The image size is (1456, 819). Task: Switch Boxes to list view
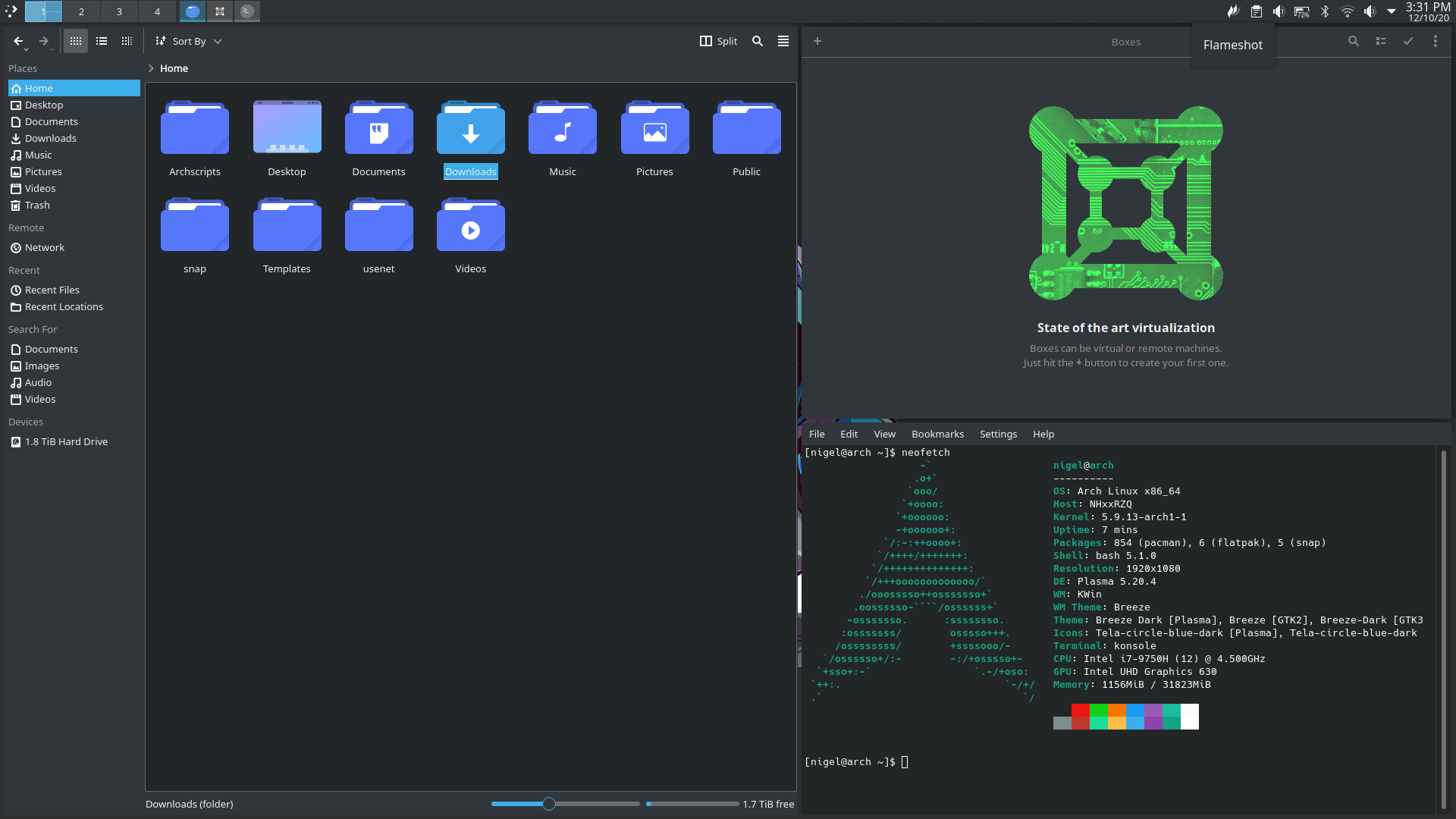click(1381, 41)
